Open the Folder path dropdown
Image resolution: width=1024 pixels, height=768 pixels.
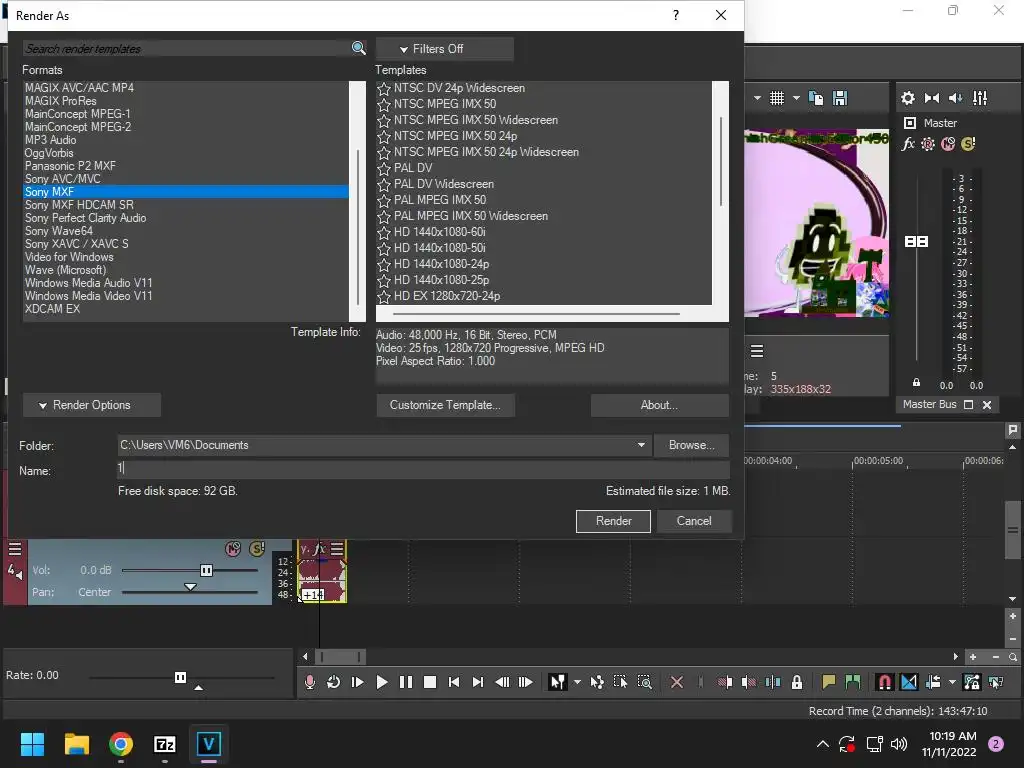[641, 445]
